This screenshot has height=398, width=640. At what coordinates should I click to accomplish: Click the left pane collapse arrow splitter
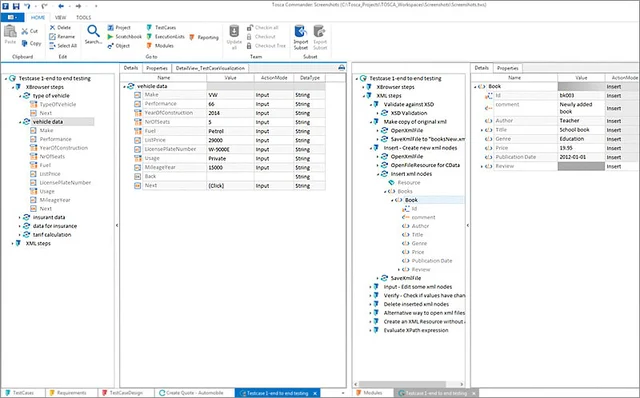117,225
